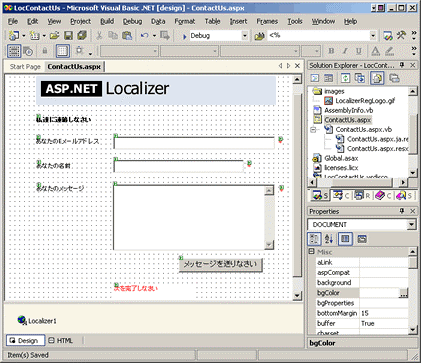Select LocalizerRegLogo.gif in Solution Explorer
The height and width of the screenshot is (363, 421).
[365, 101]
